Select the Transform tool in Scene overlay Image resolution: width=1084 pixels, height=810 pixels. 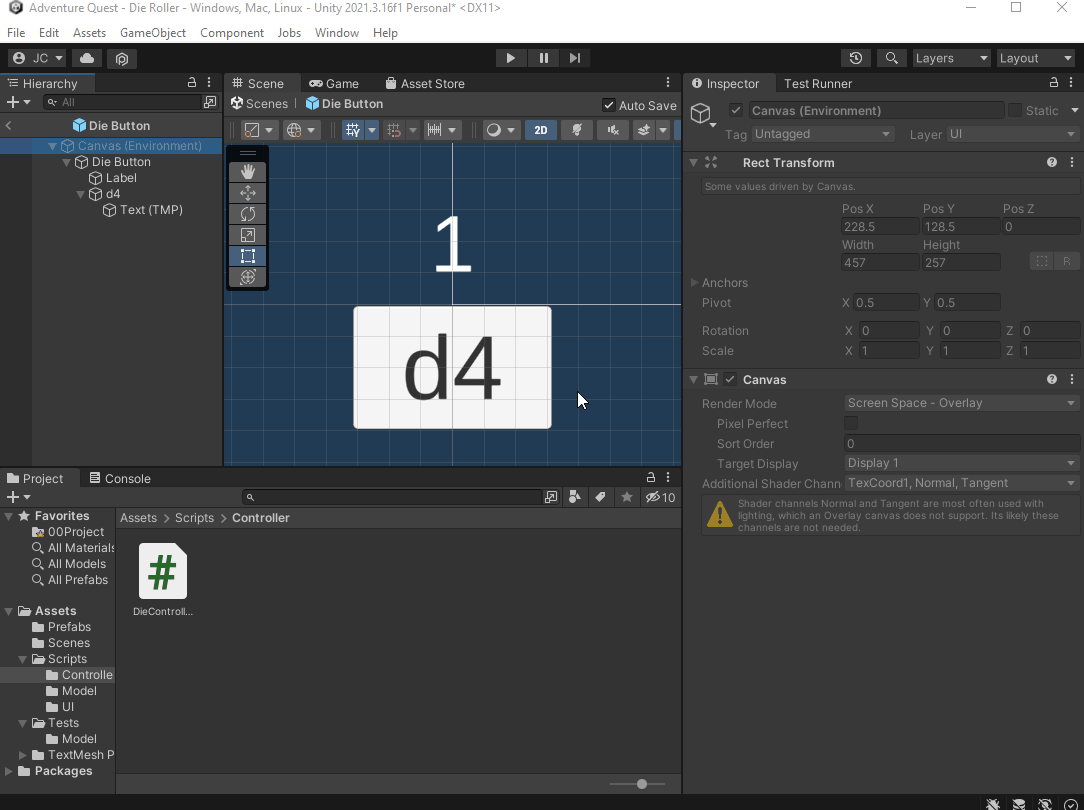pos(247,277)
